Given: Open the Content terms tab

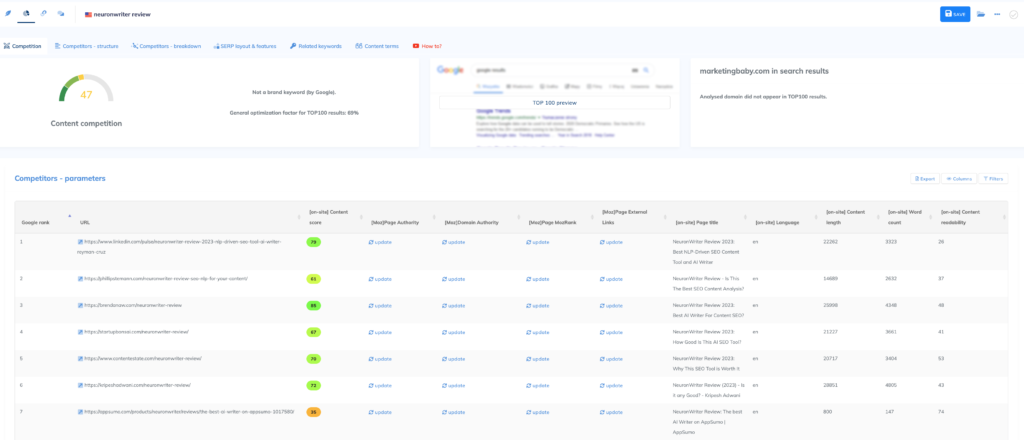Looking at the screenshot, I should coord(377,46).
